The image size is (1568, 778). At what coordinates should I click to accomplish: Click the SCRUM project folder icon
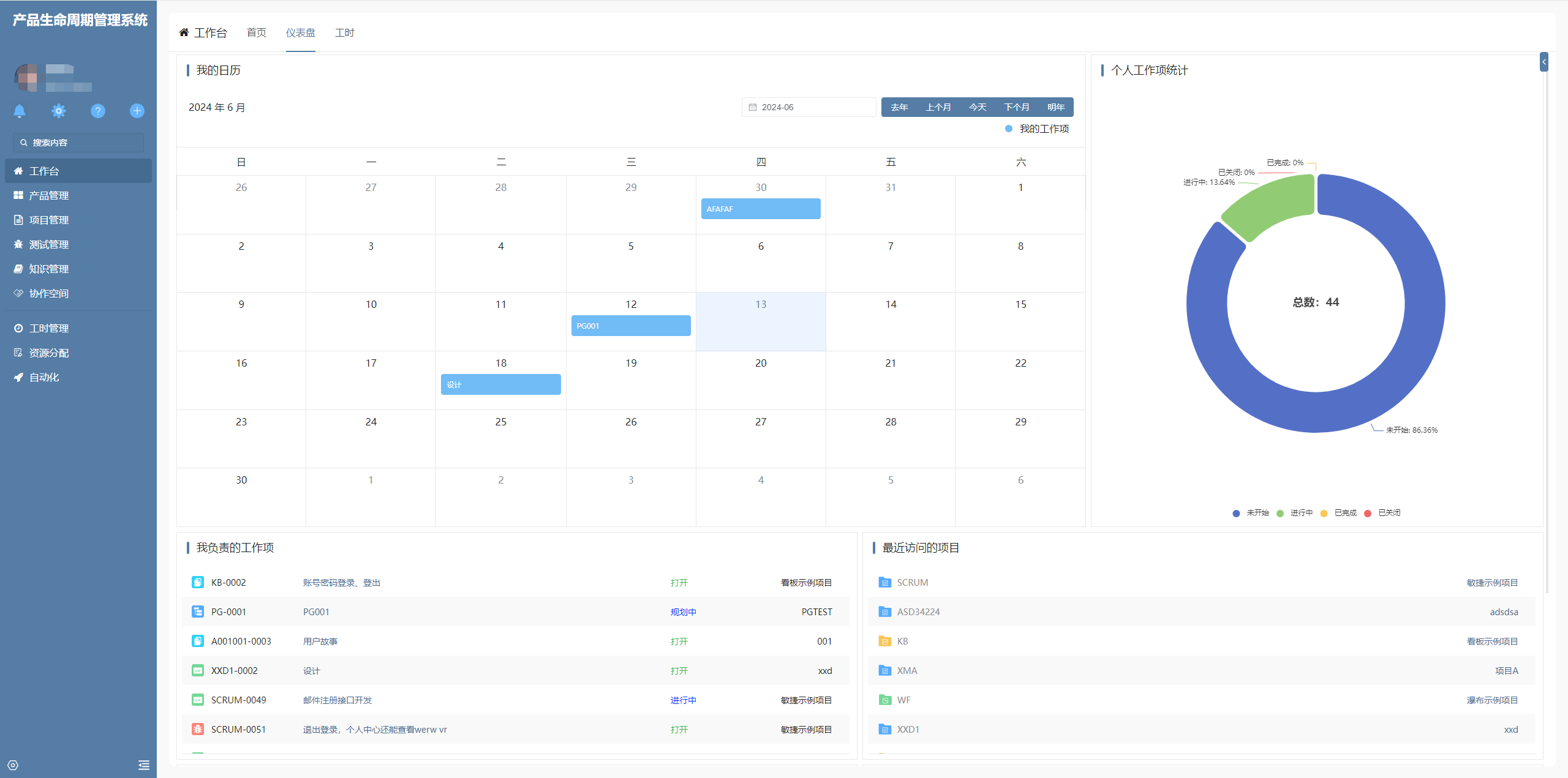[x=884, y=582]
